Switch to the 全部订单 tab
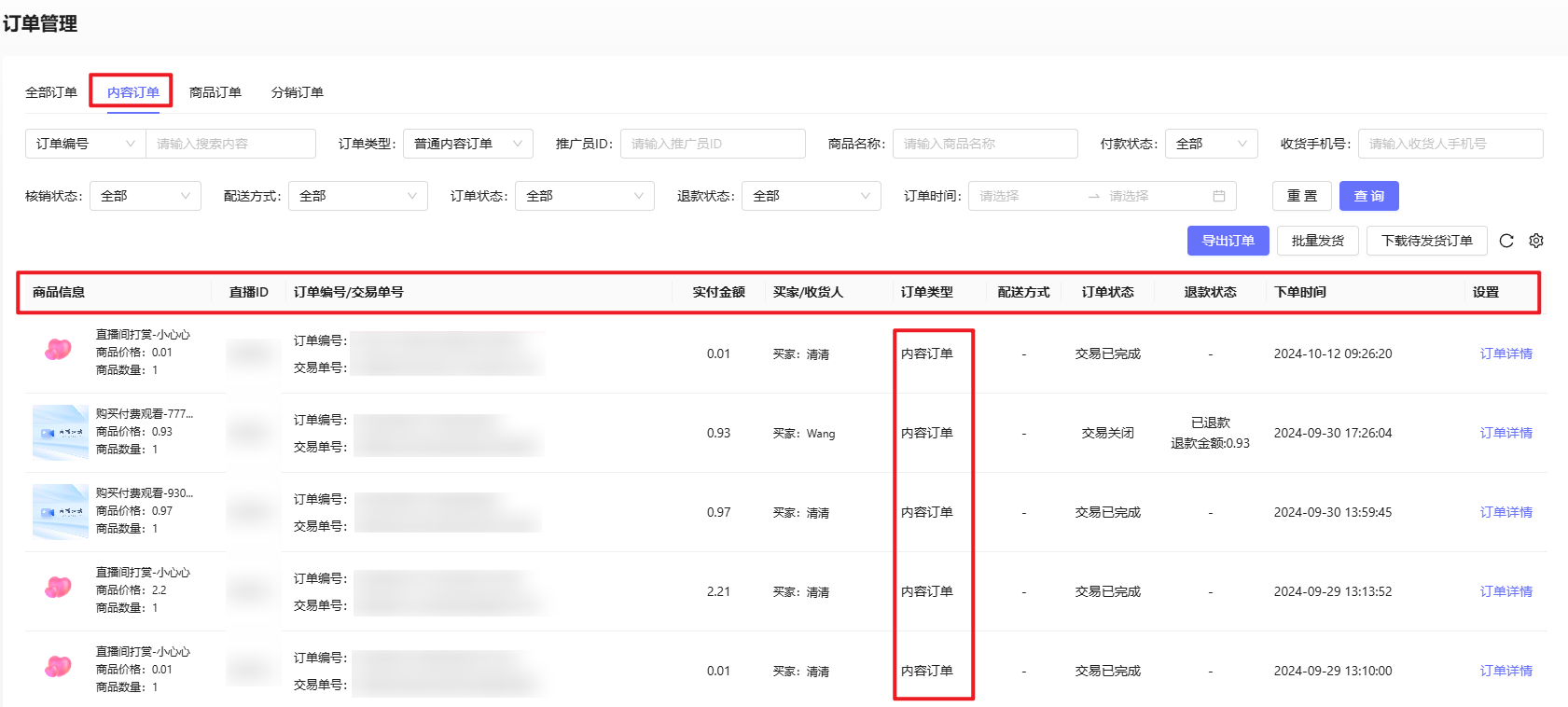1568x707 pixels. (x=51, y=92)
